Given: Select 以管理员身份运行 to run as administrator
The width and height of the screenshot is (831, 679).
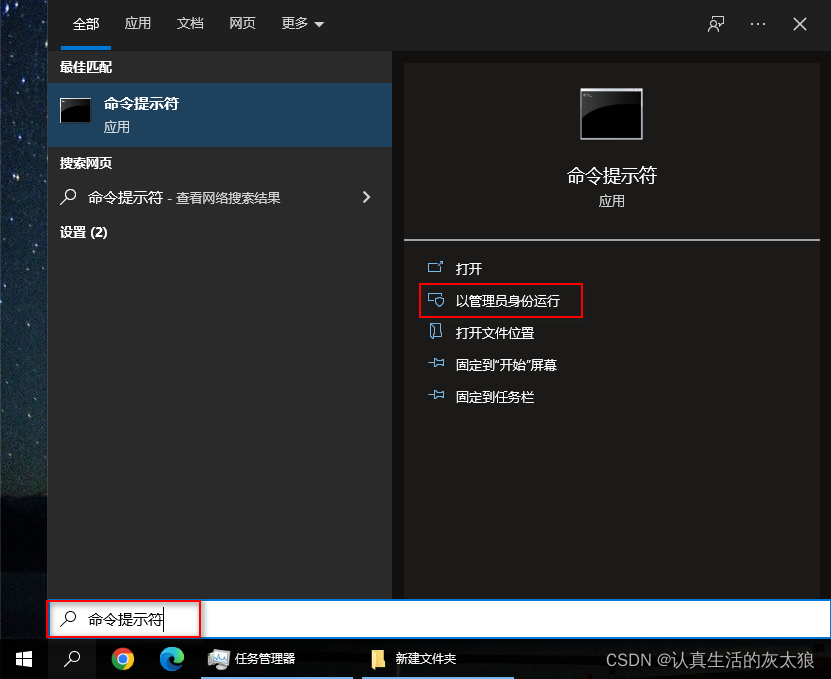Looking at the screenshot, I should click(x=498, y=300).
